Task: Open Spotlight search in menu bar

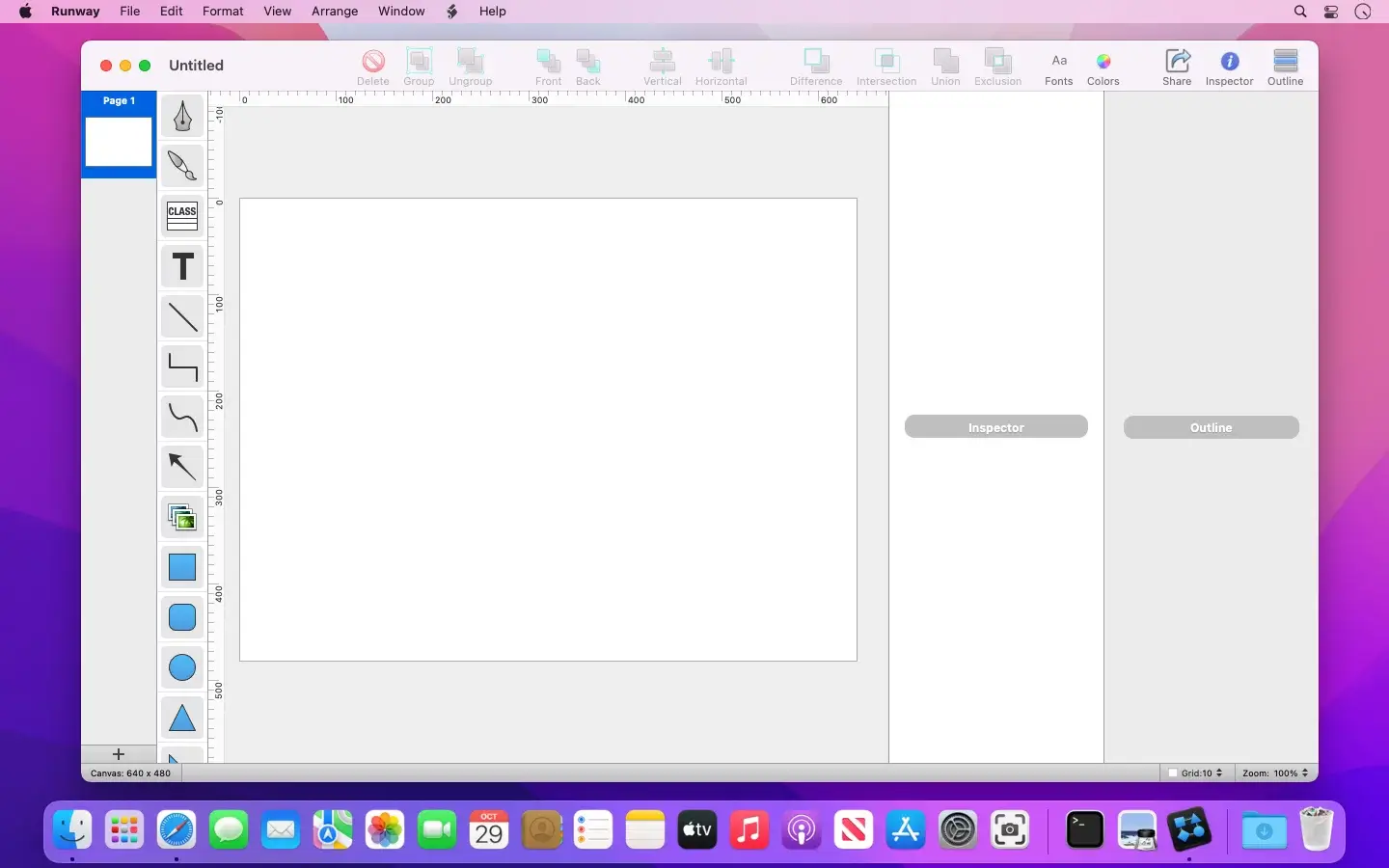Action: click(x=1300, y=12)
